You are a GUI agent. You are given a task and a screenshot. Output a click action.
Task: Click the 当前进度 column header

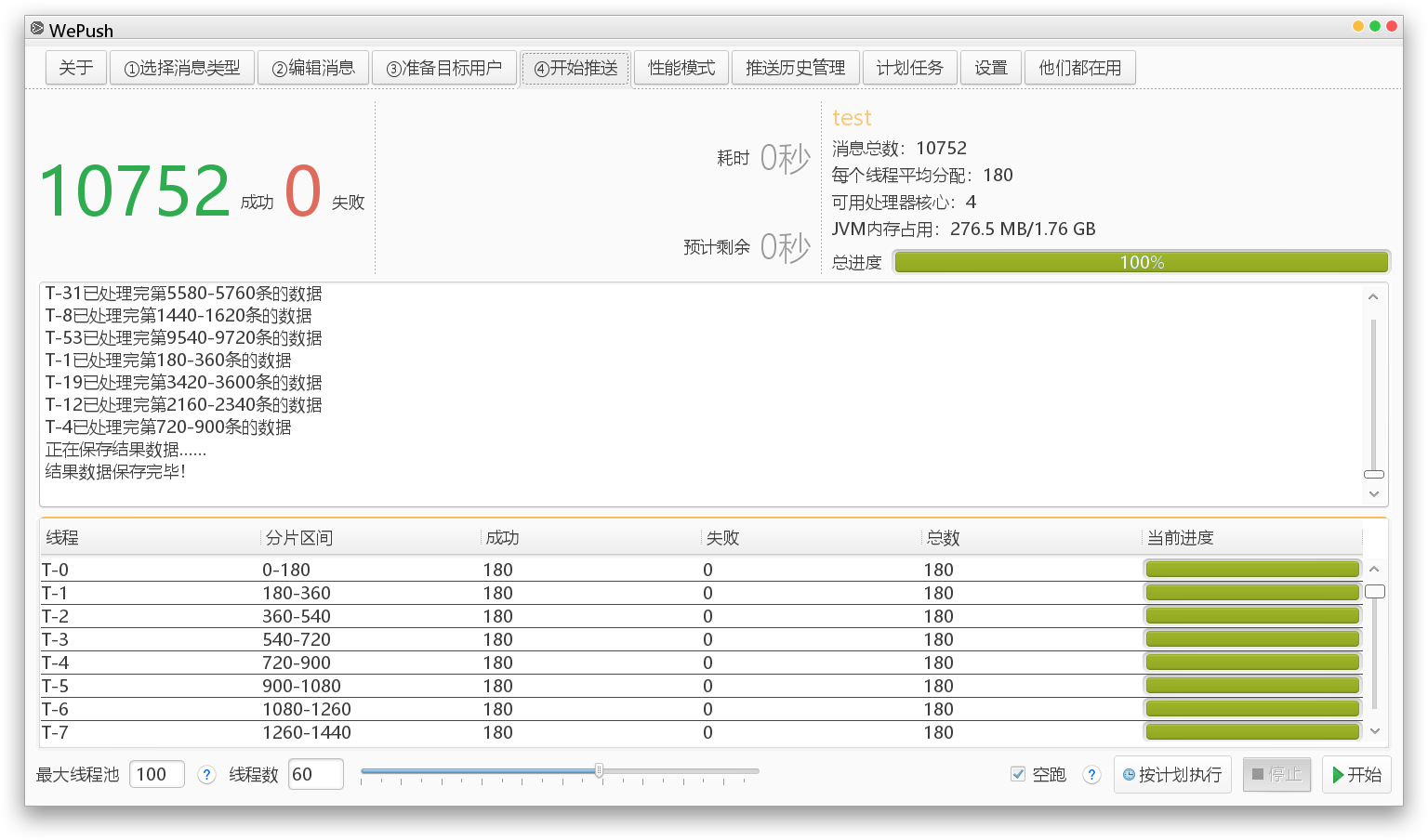point(1252,538)
